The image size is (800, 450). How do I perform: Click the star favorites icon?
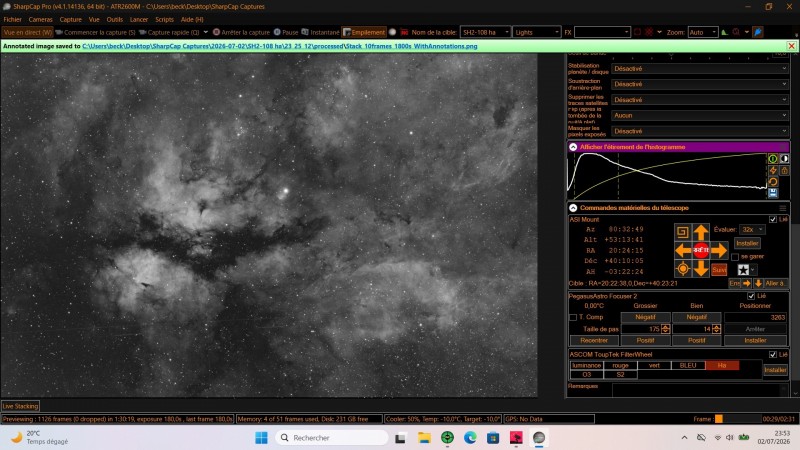[743, 270]
